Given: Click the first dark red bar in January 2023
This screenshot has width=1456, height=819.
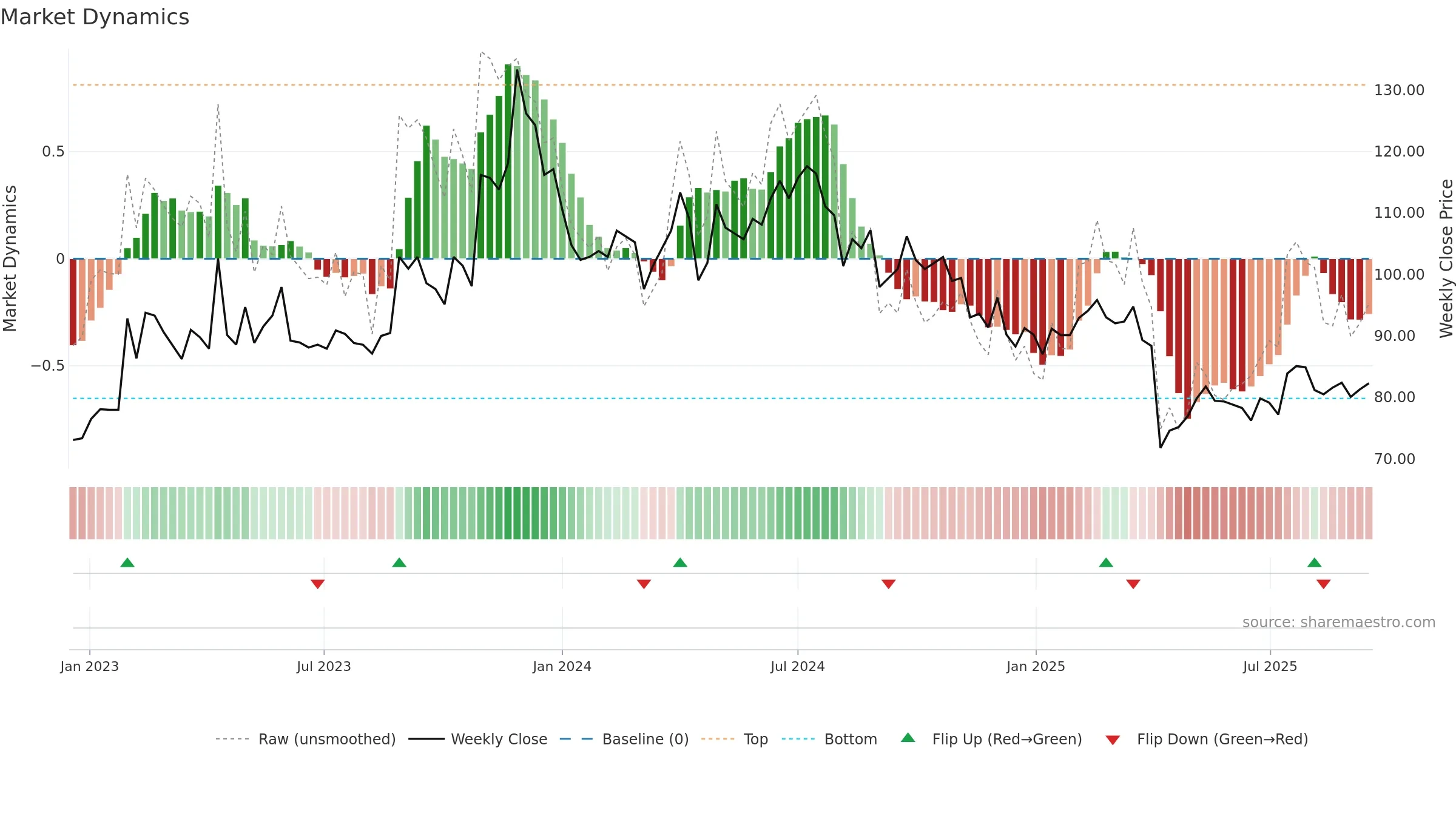Looking at the screenshot, I should 73,302.
